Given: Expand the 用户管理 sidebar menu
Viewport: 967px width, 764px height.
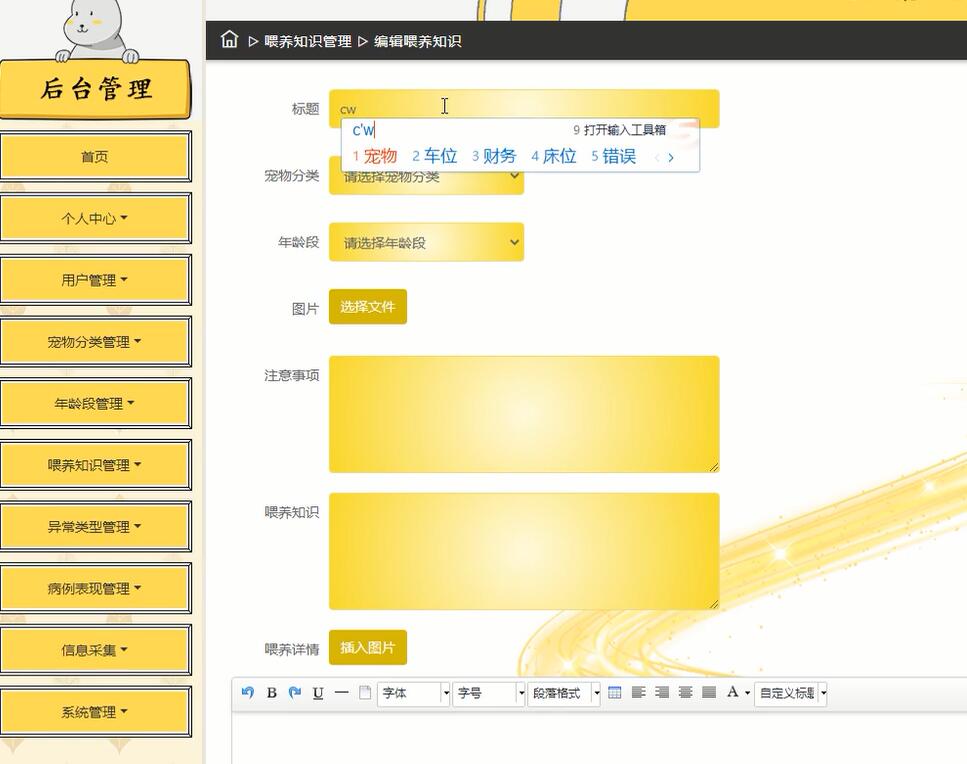Looking at the screenshot, I should click(96, 280).
